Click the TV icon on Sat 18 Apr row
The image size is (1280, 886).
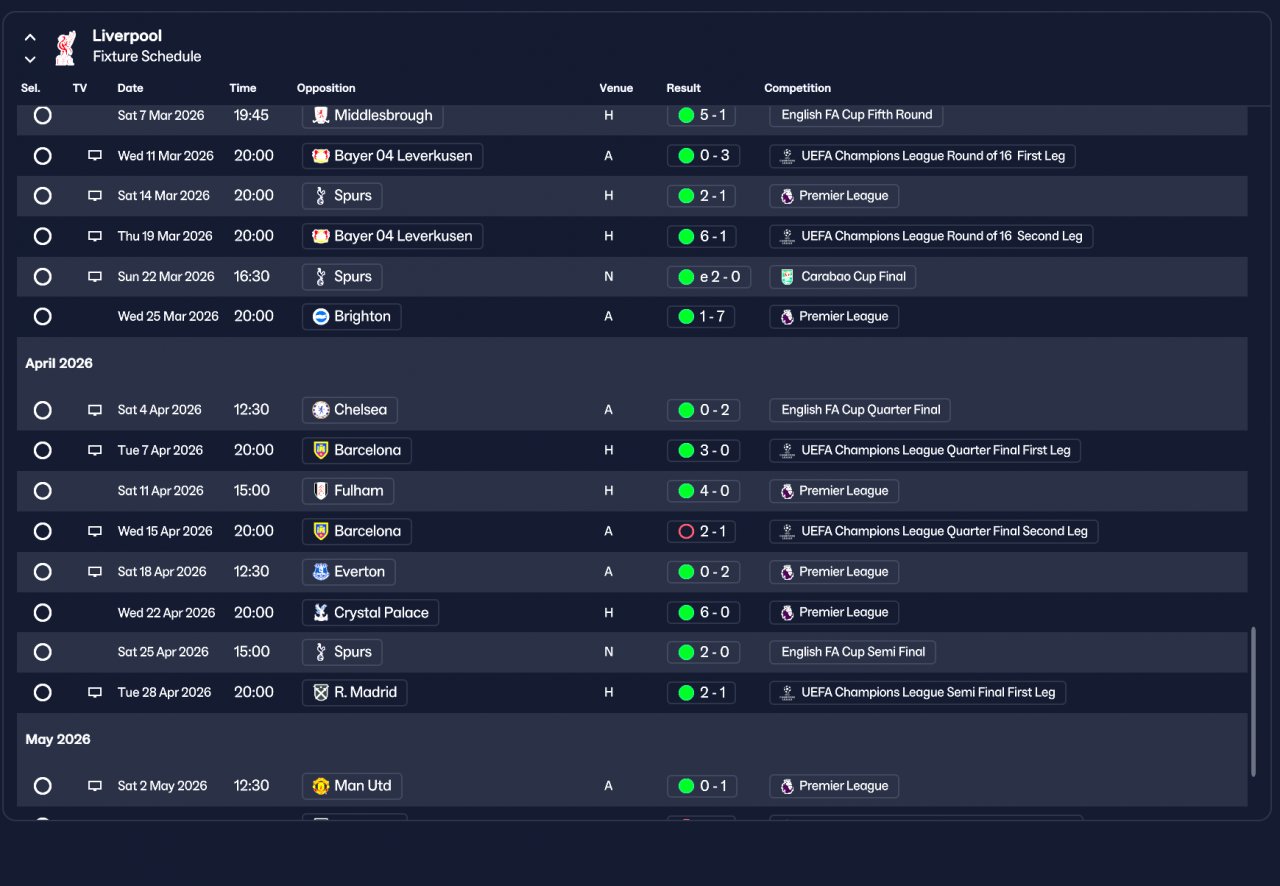coord(95,572)
